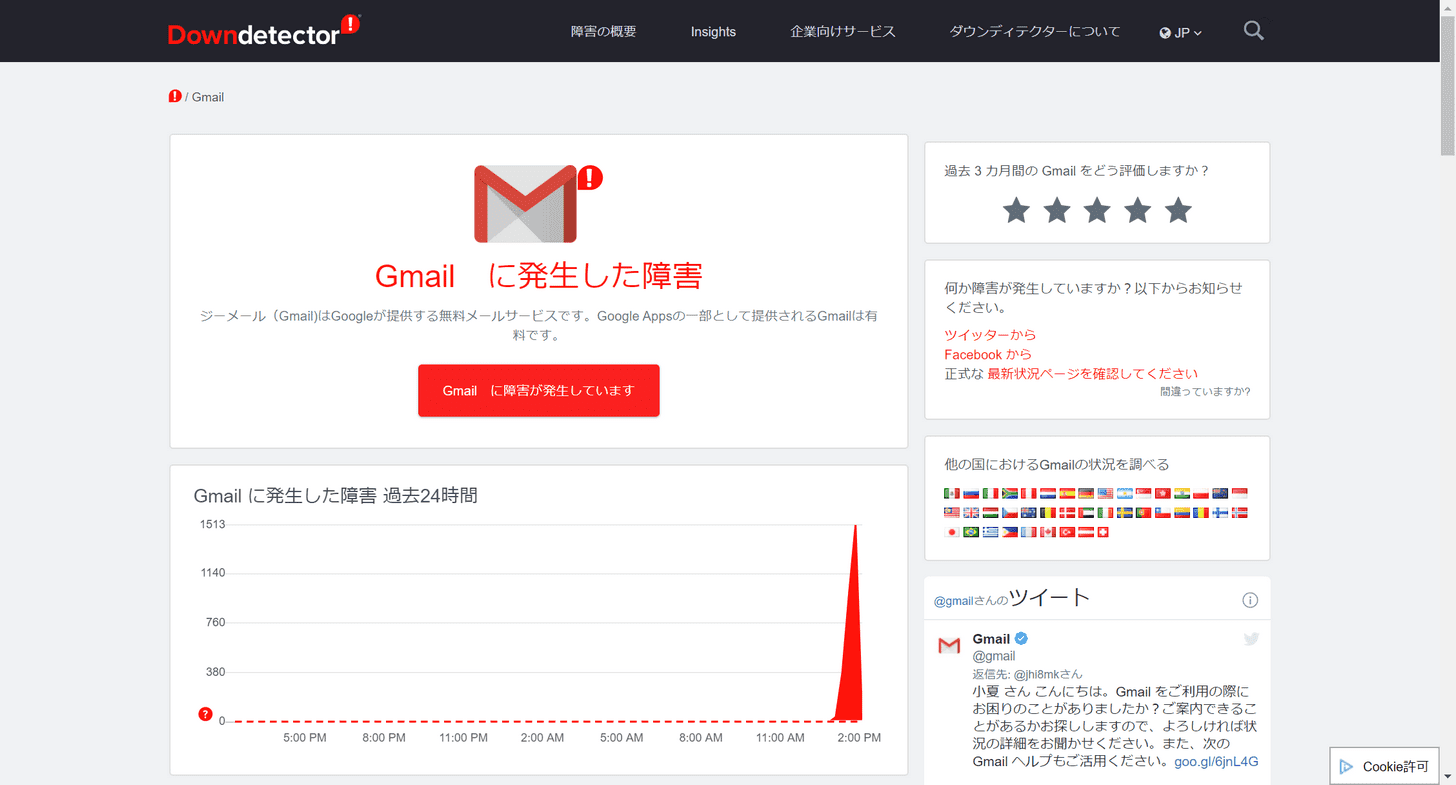This screenshot has height=785, width=1456.
Task: Rate Gmail five stars
Action: [1179, 210]
